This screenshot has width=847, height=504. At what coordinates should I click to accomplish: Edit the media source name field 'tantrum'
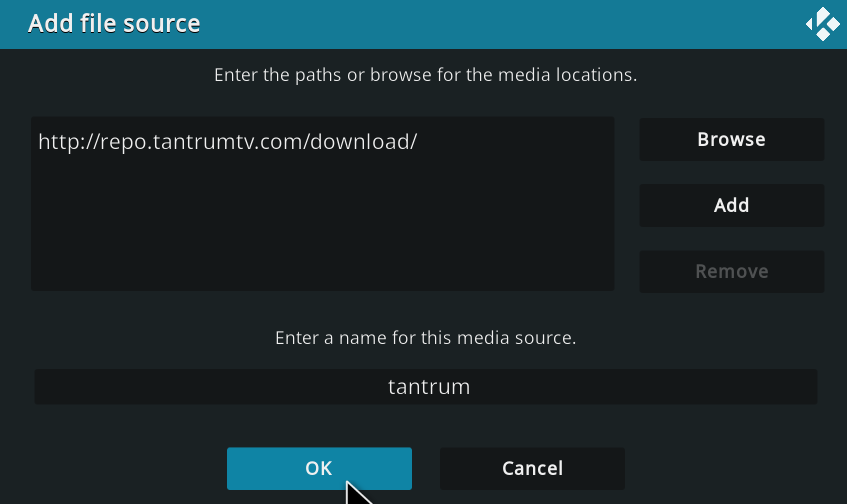click(426, 387)
